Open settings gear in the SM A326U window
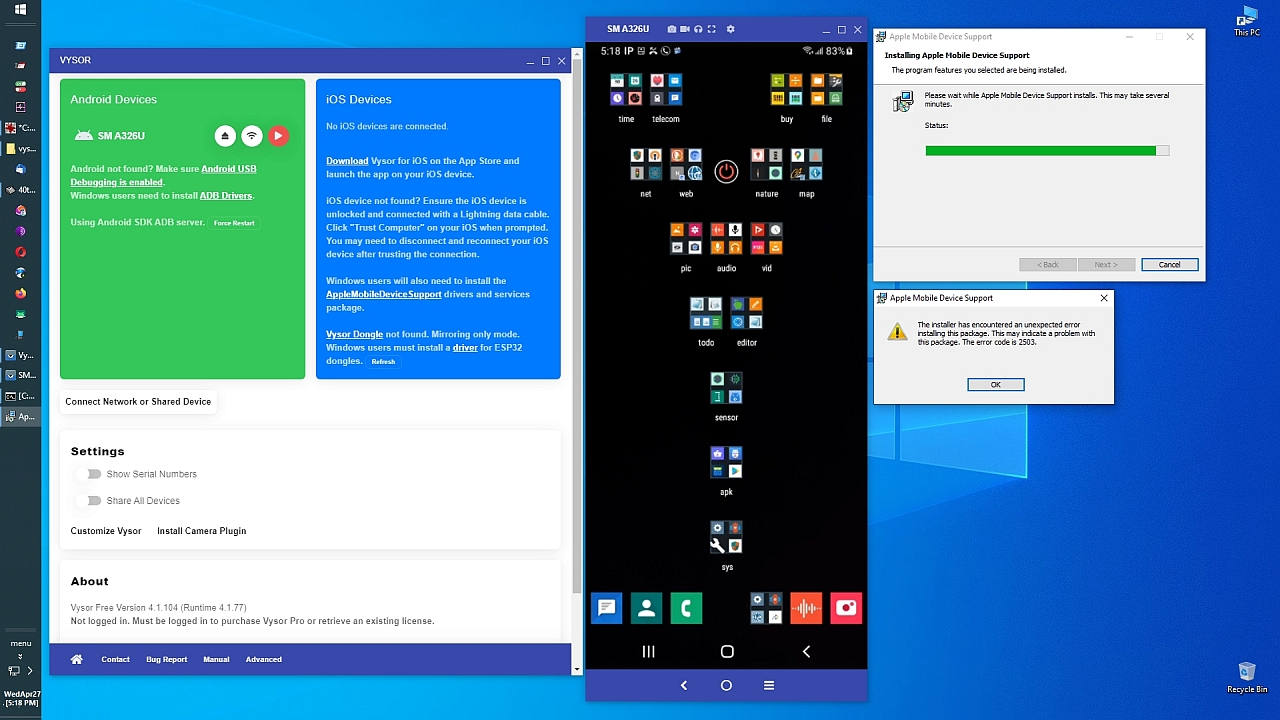The image size is (1280, 720). coord(730,29)
